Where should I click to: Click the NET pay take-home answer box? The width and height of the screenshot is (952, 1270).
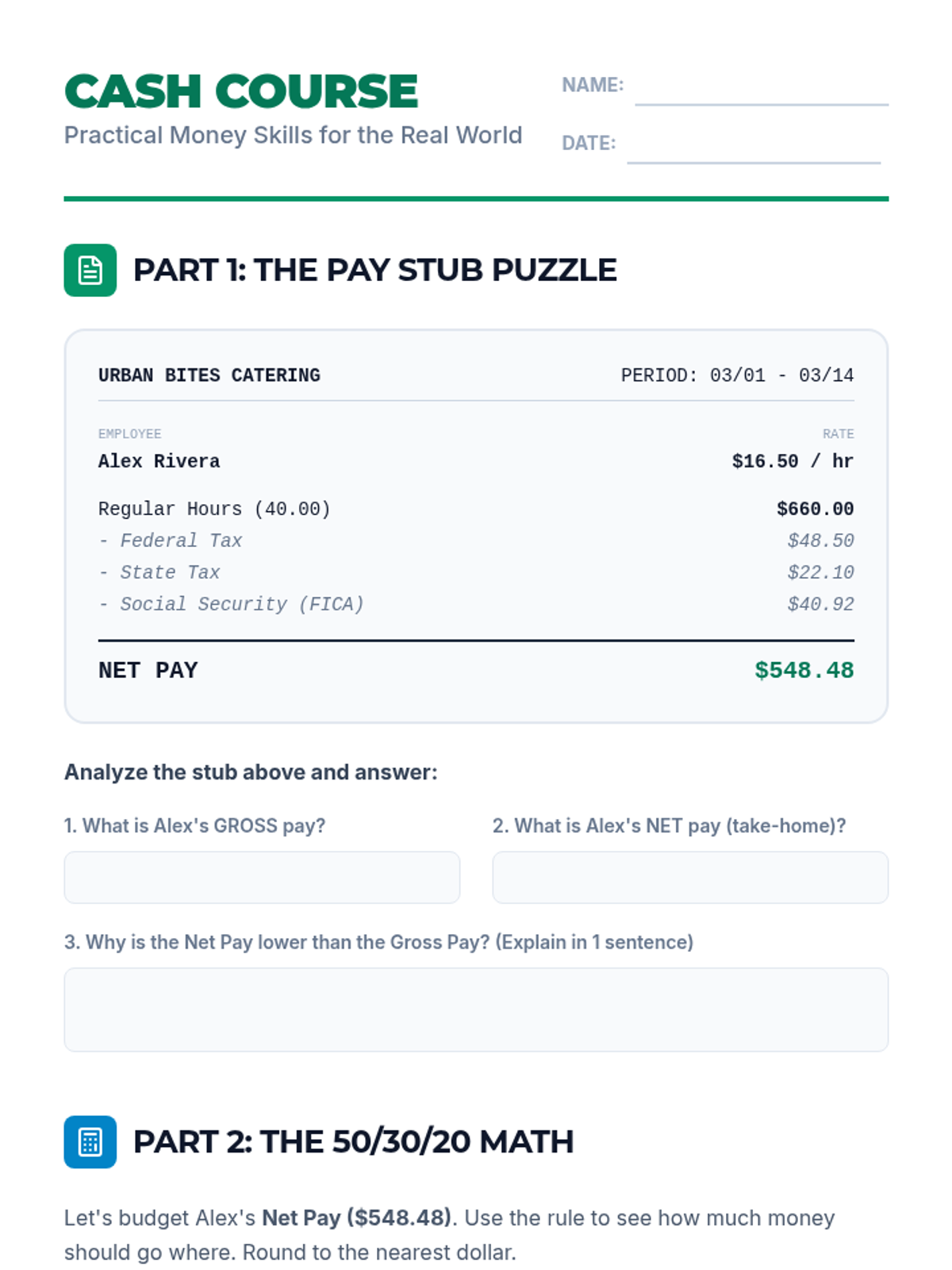(x=689, y=877)
